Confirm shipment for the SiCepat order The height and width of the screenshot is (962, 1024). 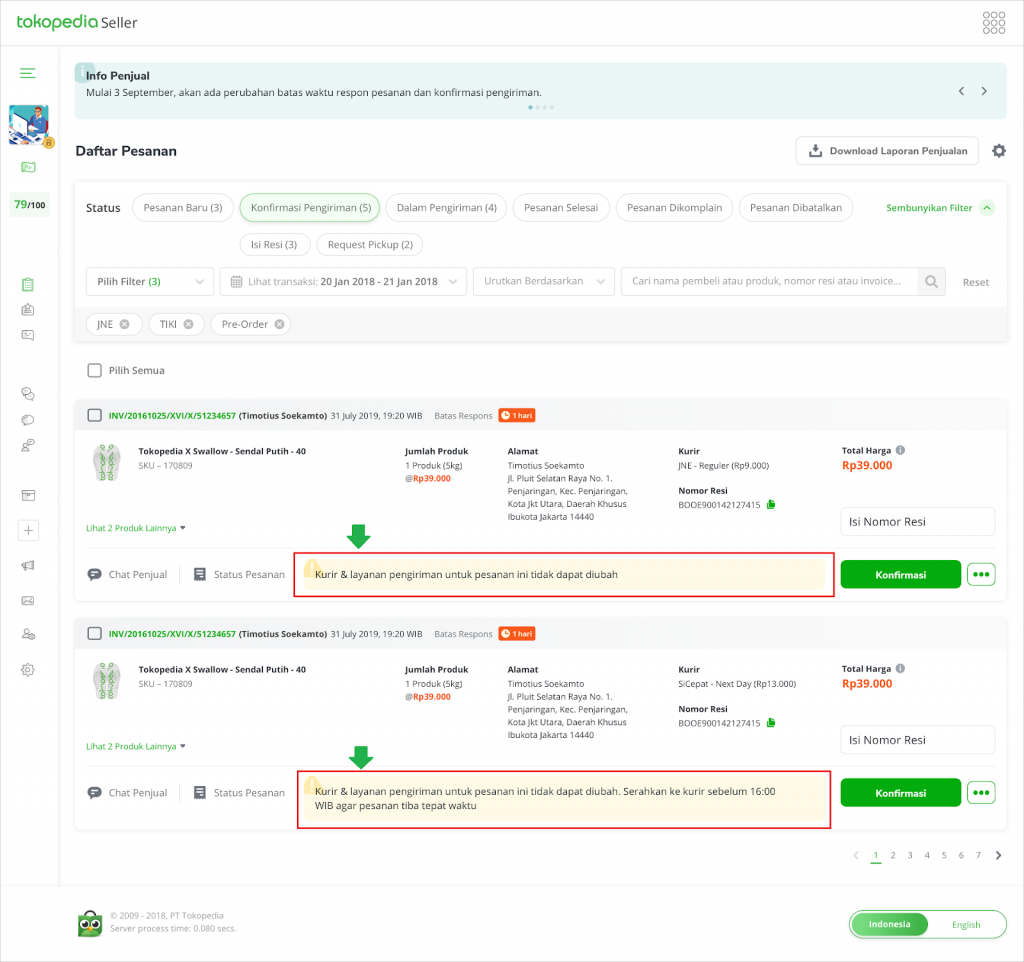coord(901,793)
